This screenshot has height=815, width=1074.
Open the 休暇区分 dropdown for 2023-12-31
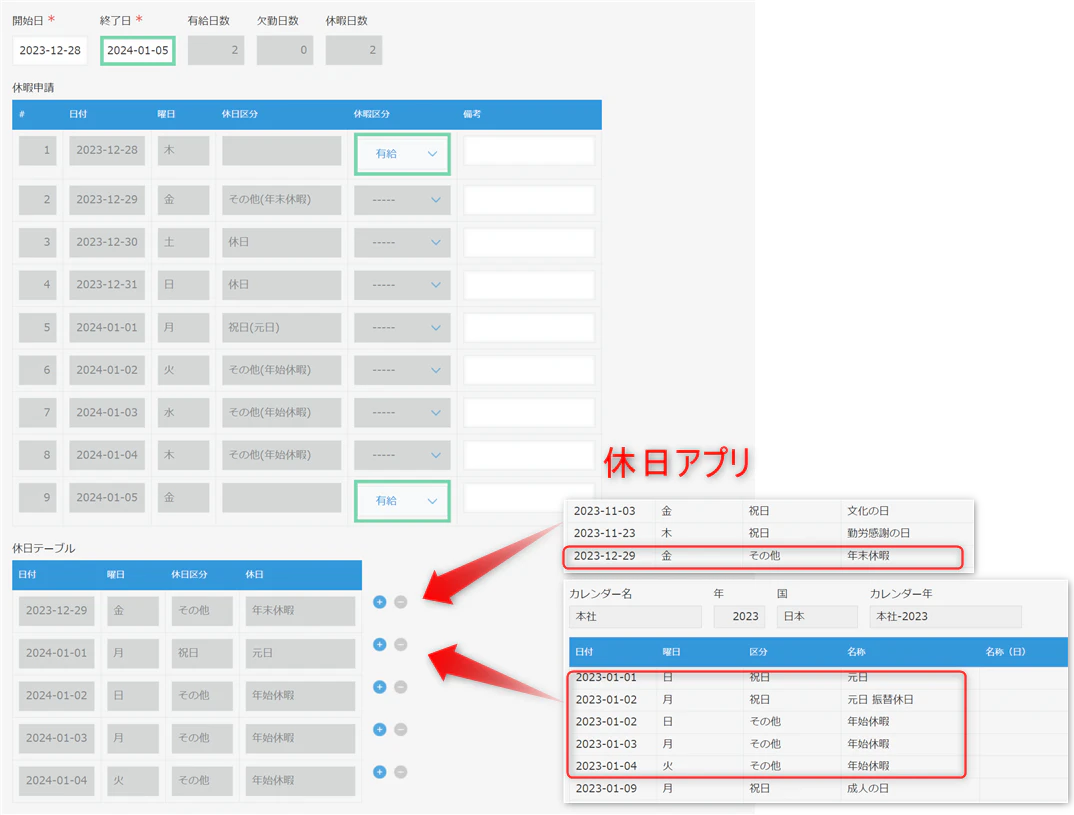tap(402, 285)
